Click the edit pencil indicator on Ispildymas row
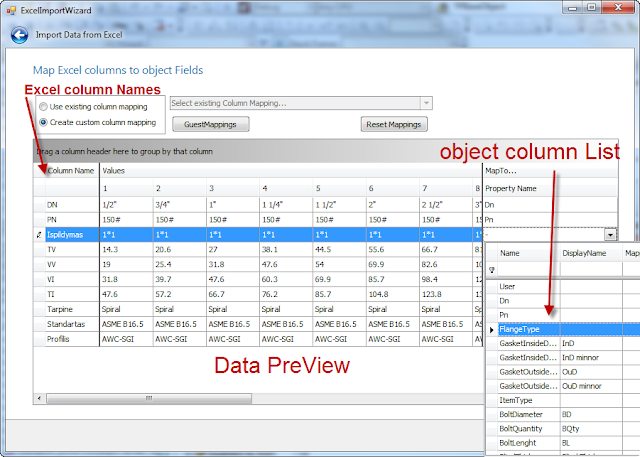 [x=39, y=235]
